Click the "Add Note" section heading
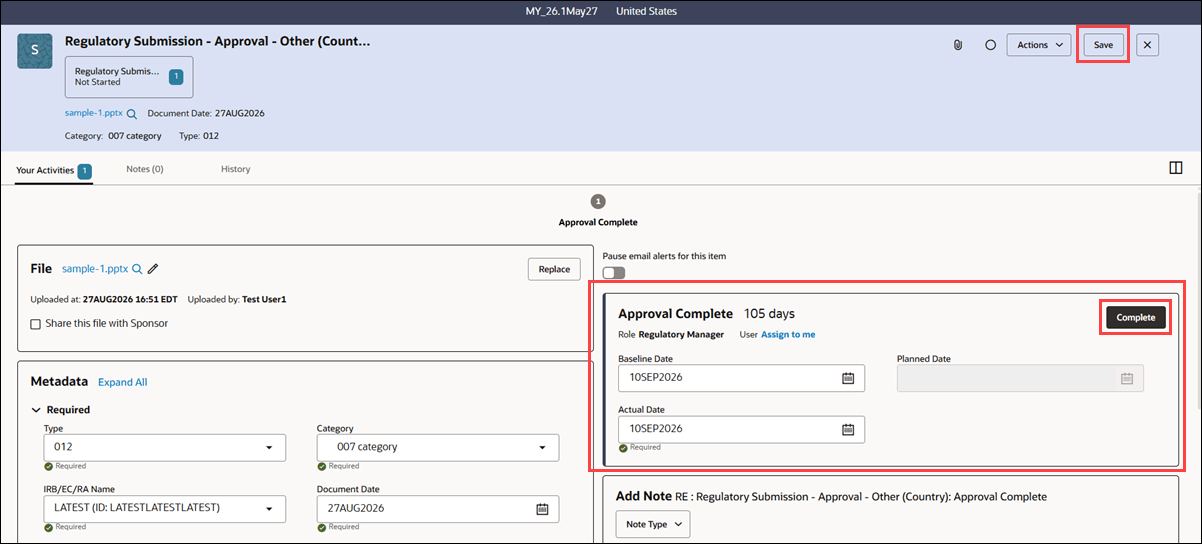This screenshot has height=544, width=1202. pos(643,496)
